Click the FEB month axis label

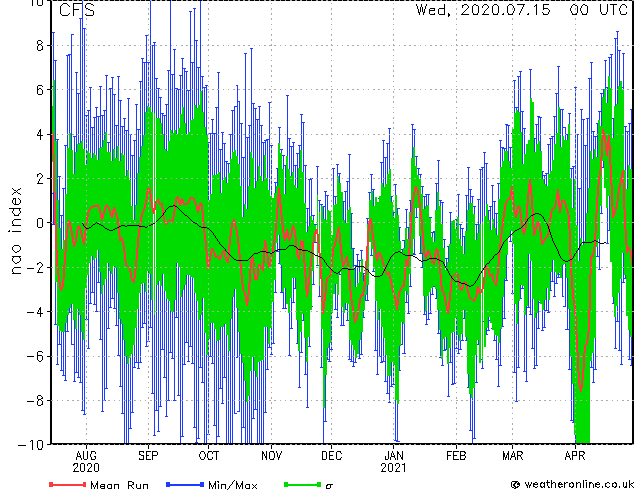point(456,456)
